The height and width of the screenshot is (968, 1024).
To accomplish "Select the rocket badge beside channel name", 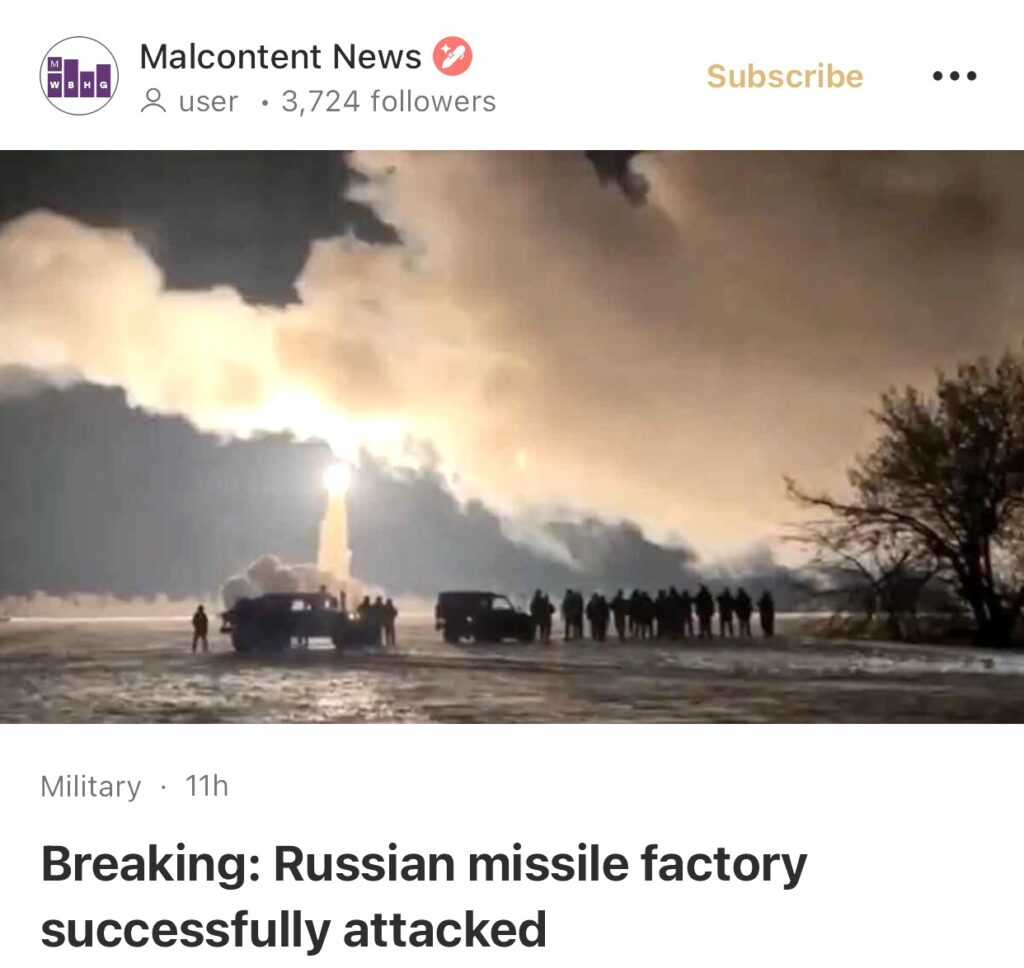I will 453,56.
